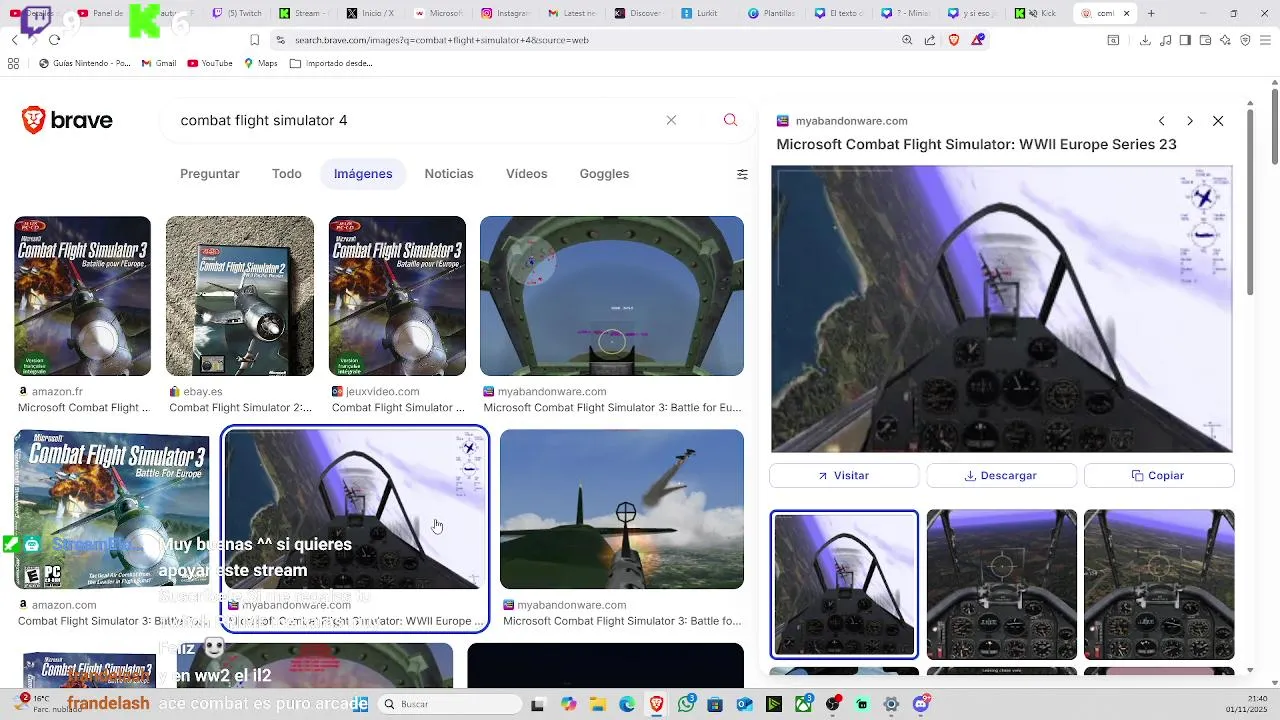Open Discord from the taskbar

921,704
